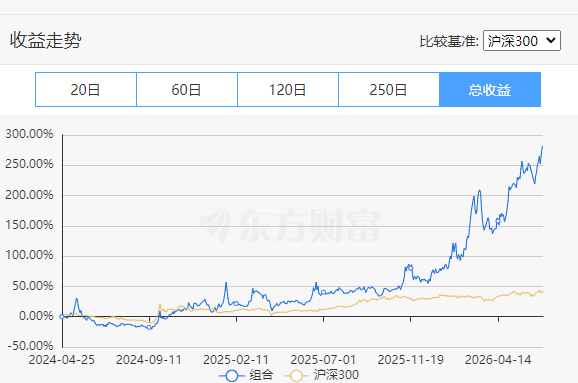Click the 100.00% axis label

coord(29,255)
